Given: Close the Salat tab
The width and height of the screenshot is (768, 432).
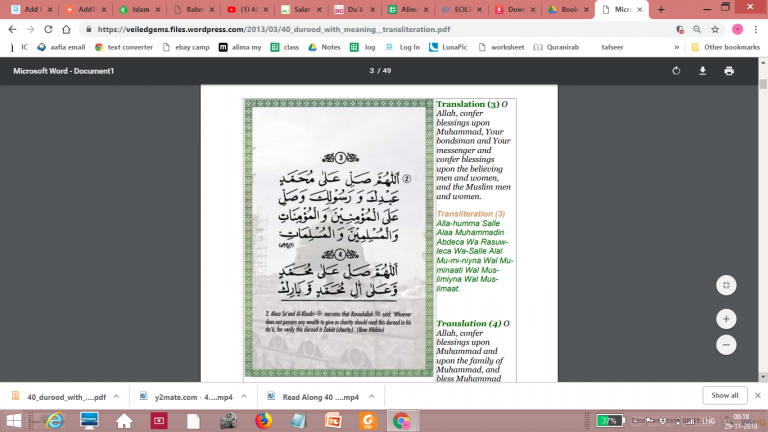Looking at the screenshot, I should [x=319, y=9].
